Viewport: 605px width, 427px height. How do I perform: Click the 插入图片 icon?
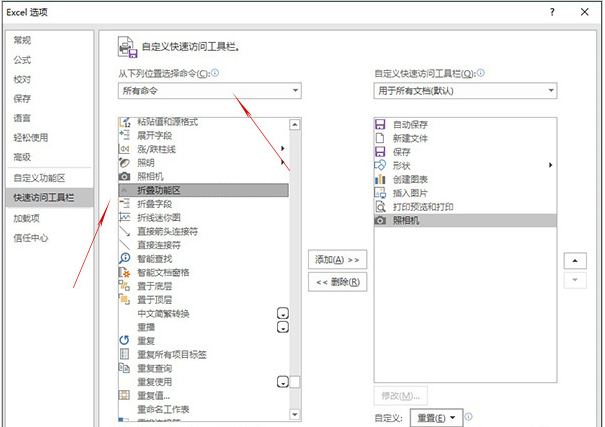click(x=380, y=193)
